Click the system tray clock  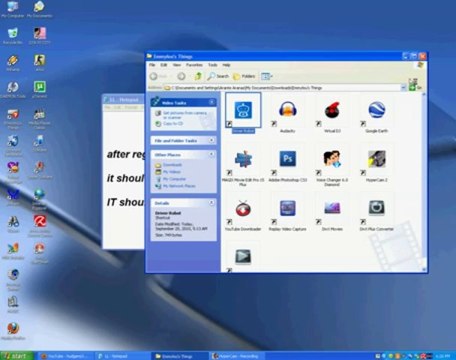(x=444, y=356)
